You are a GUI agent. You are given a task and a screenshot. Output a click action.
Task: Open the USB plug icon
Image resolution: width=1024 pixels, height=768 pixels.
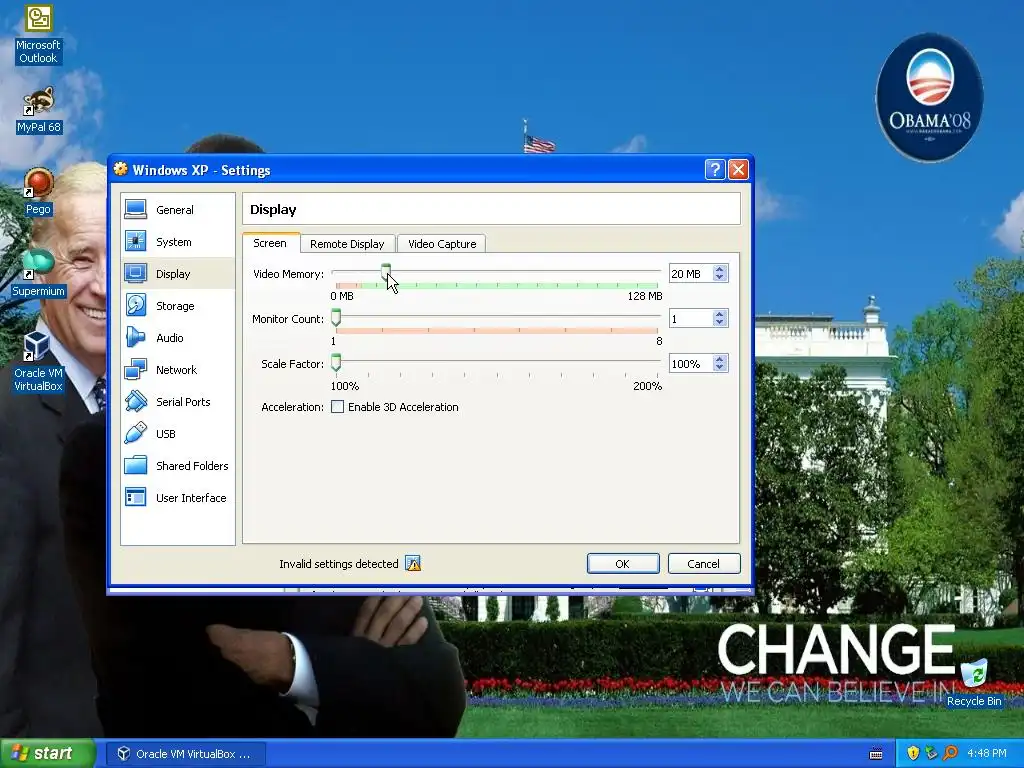[x=135, y=433]
